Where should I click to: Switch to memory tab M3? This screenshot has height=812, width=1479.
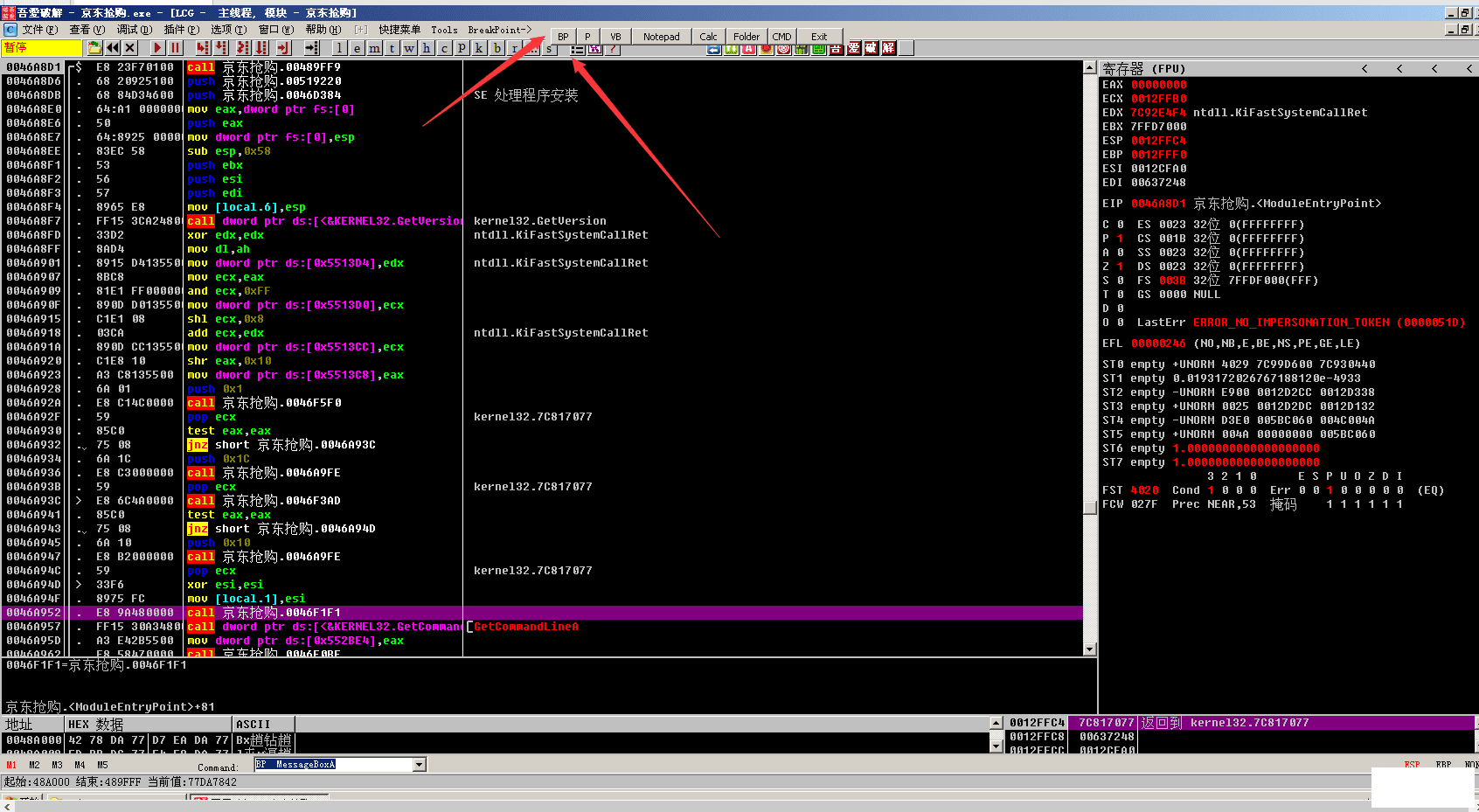tap(57, 765)
